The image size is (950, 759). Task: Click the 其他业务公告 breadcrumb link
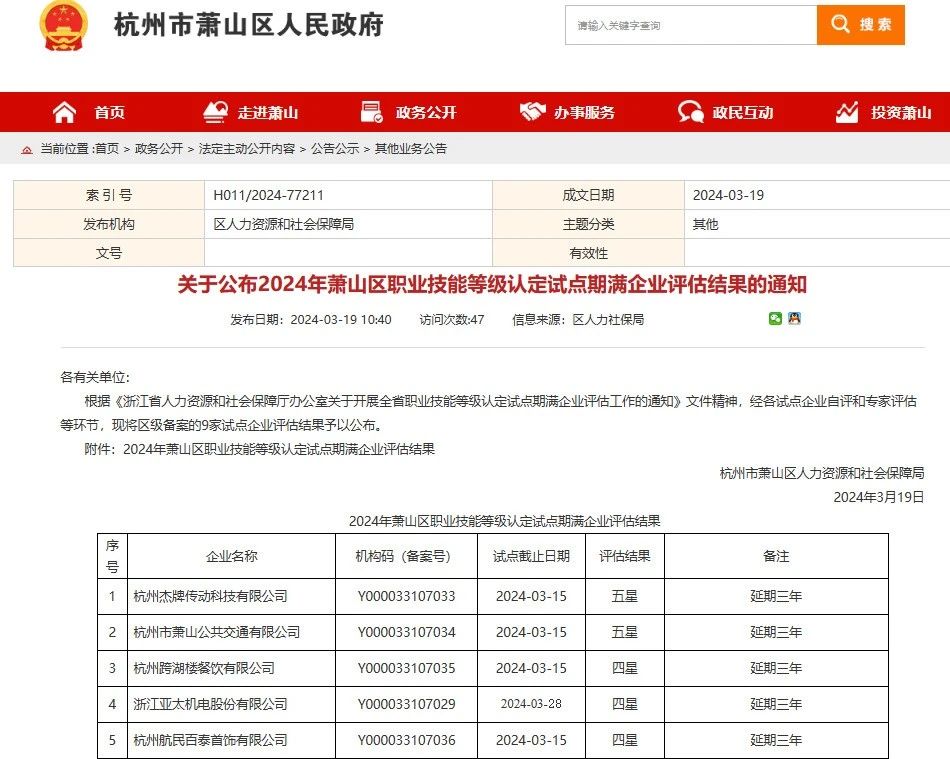413,148
